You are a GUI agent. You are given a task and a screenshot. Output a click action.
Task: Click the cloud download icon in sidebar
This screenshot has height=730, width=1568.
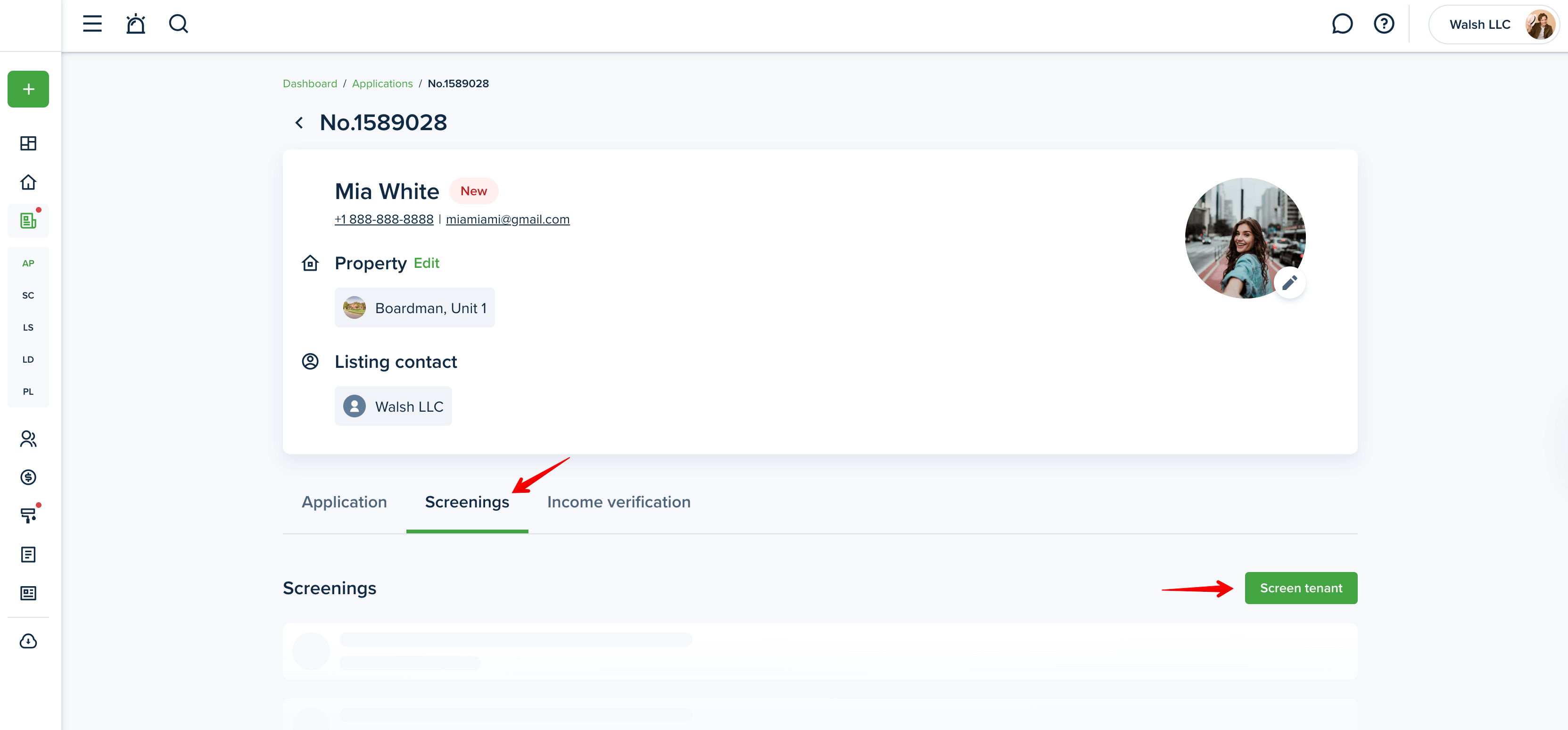click(28, 641)
